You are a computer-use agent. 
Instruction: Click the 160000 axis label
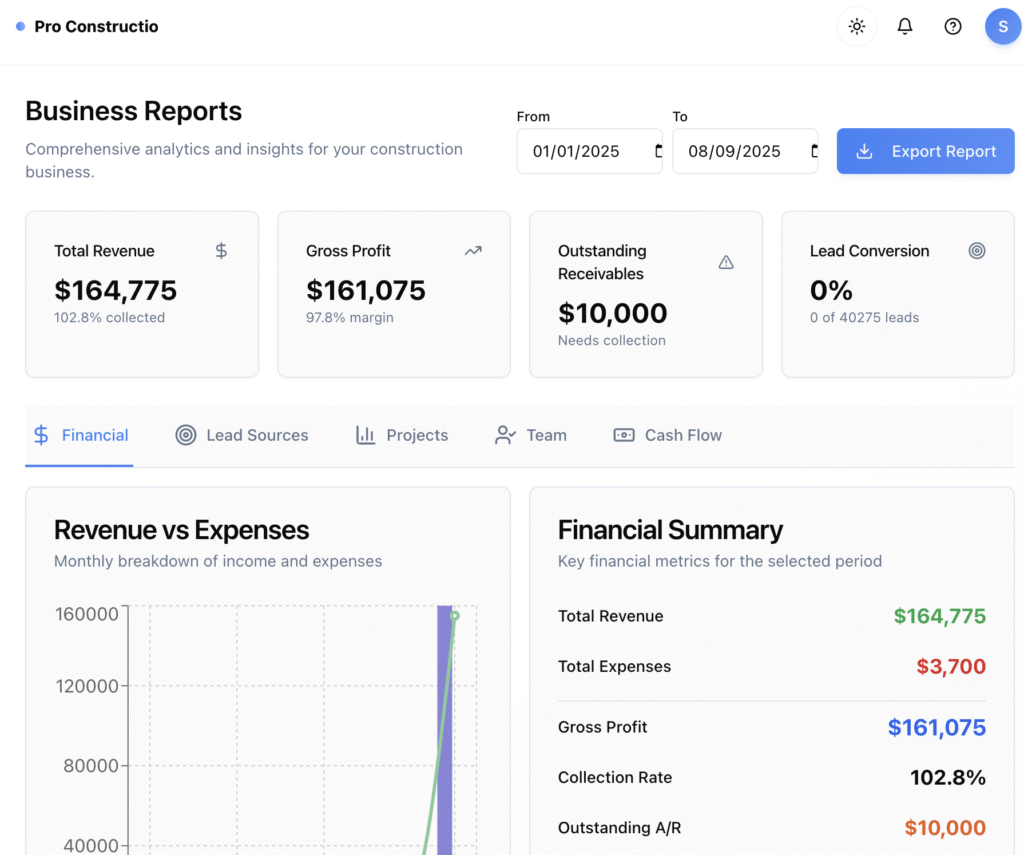87,614
